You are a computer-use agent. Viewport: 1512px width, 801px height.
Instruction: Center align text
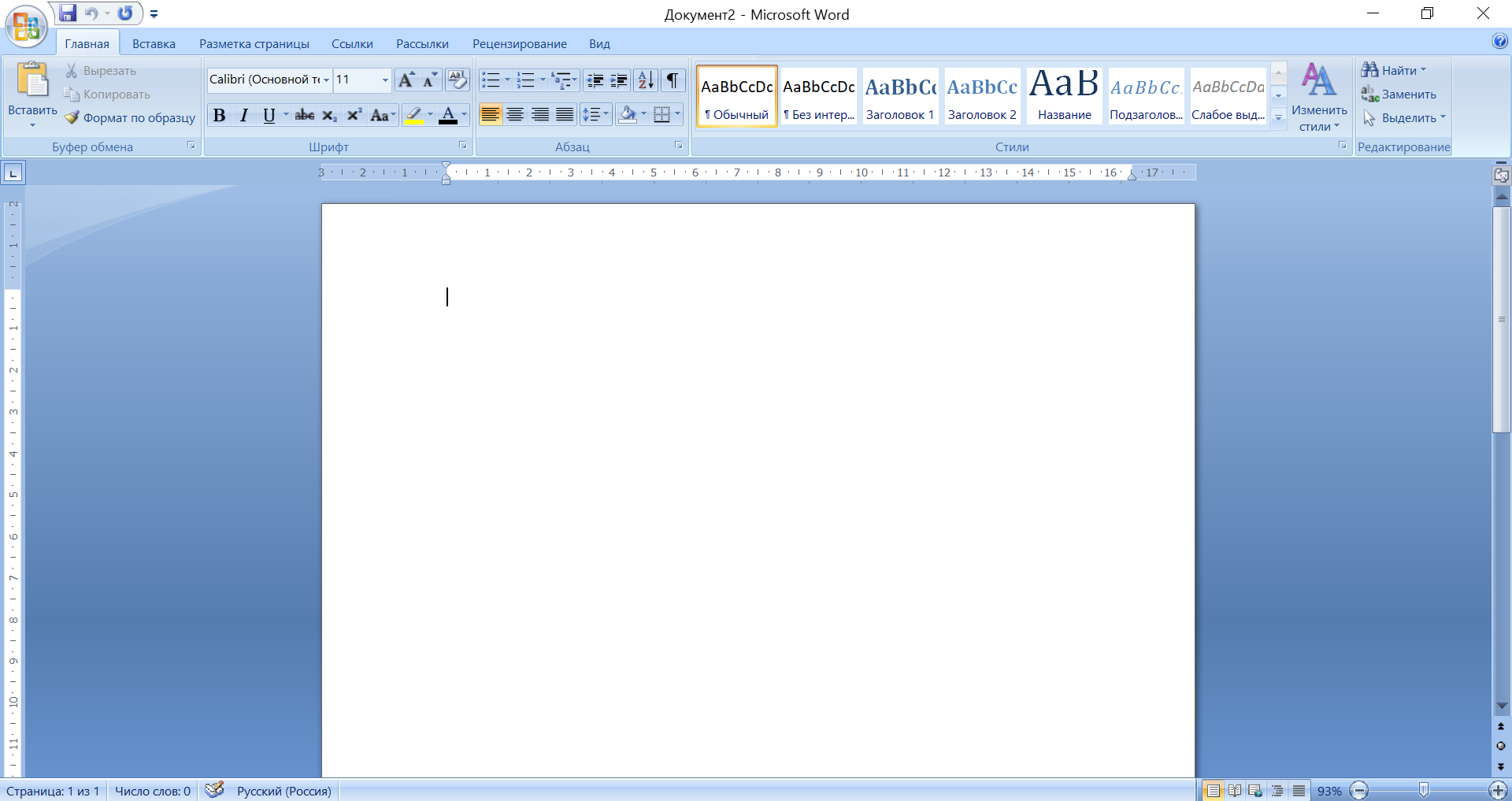pos(515,115)
